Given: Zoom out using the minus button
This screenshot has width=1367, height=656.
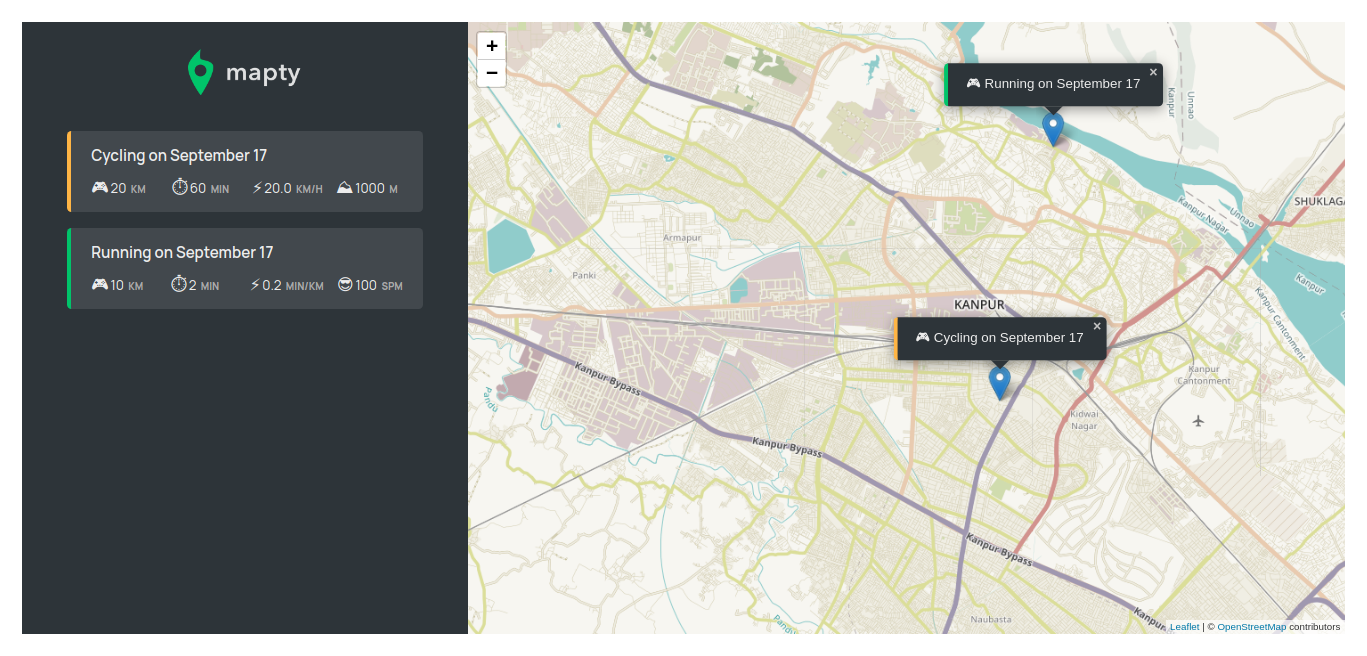Looking at the screenshot, I should pos(491,73).
